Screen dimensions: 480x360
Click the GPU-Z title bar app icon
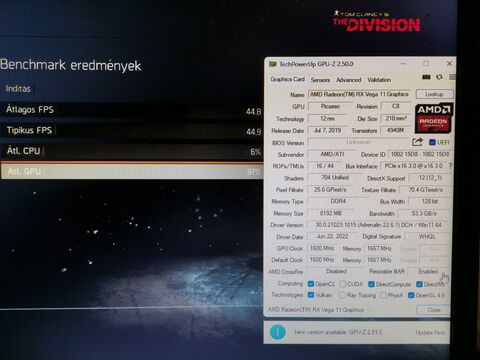(x=273, y=64)
